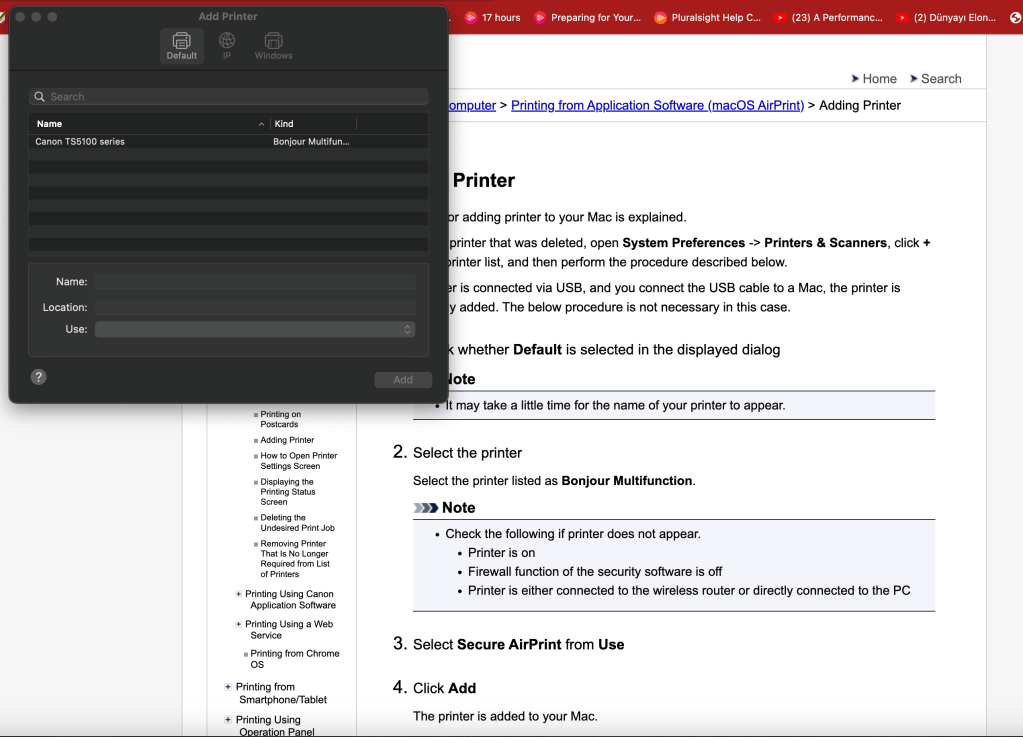
Task: Click the magnifier icon in the search field
Action: [x=40, y=97]
